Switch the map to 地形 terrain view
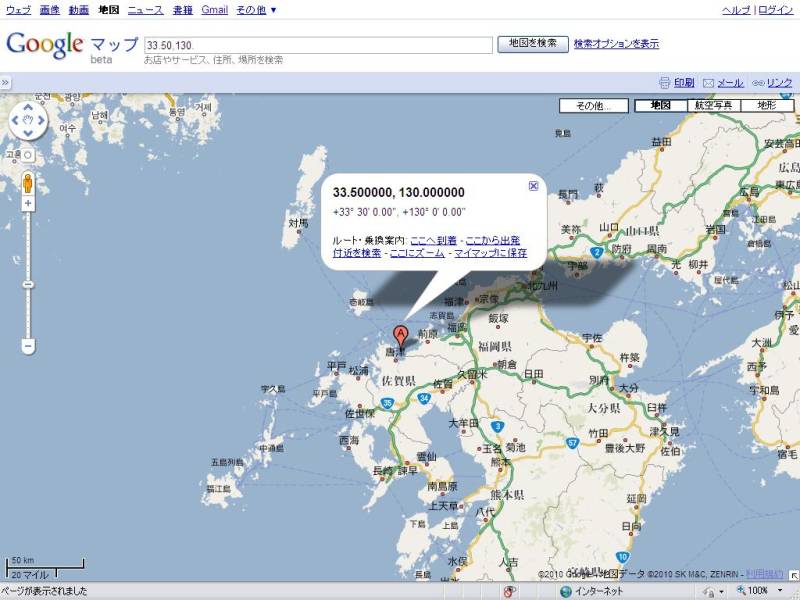800x600 pixels. [765, 105]
